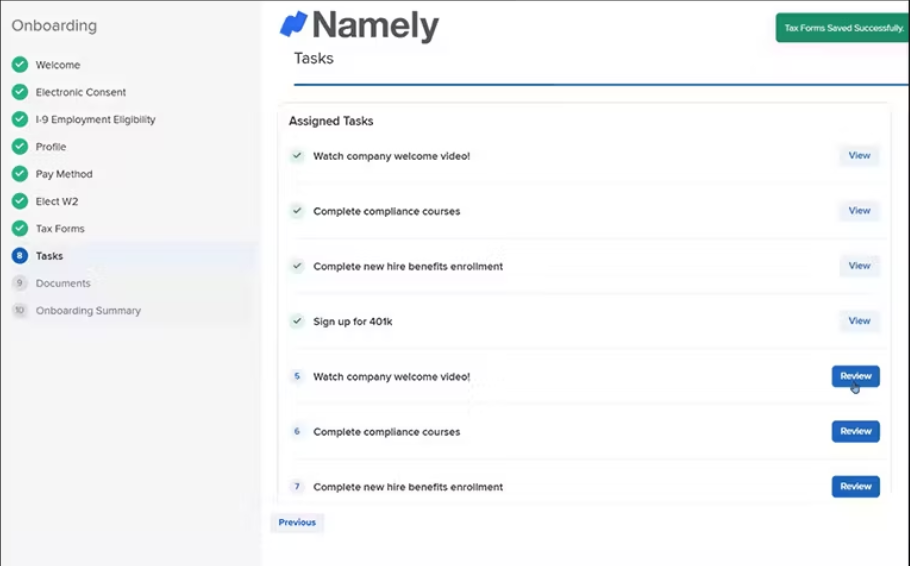Select the Elect W2 step

[x=57, y=201]
